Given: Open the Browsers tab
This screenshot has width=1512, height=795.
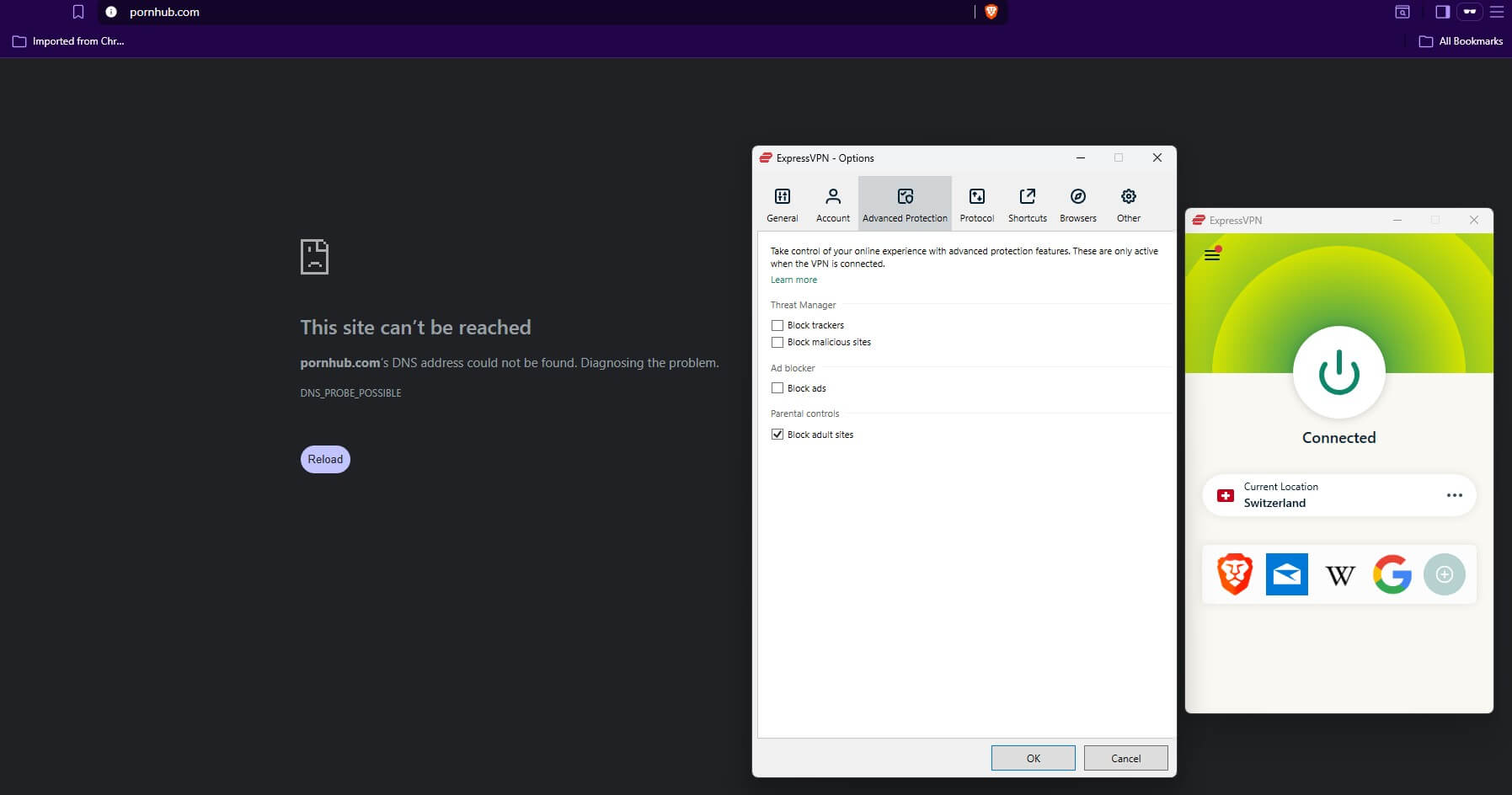Looking at the screenshot, I should (1078, 205).
